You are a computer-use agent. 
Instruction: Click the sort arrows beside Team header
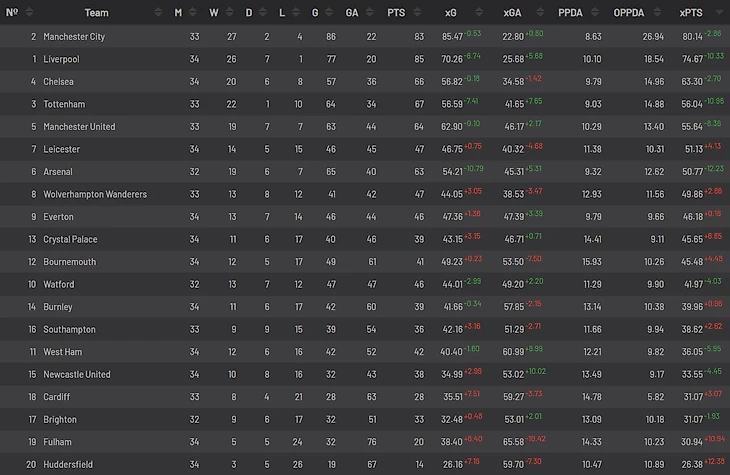coord(160,13)
